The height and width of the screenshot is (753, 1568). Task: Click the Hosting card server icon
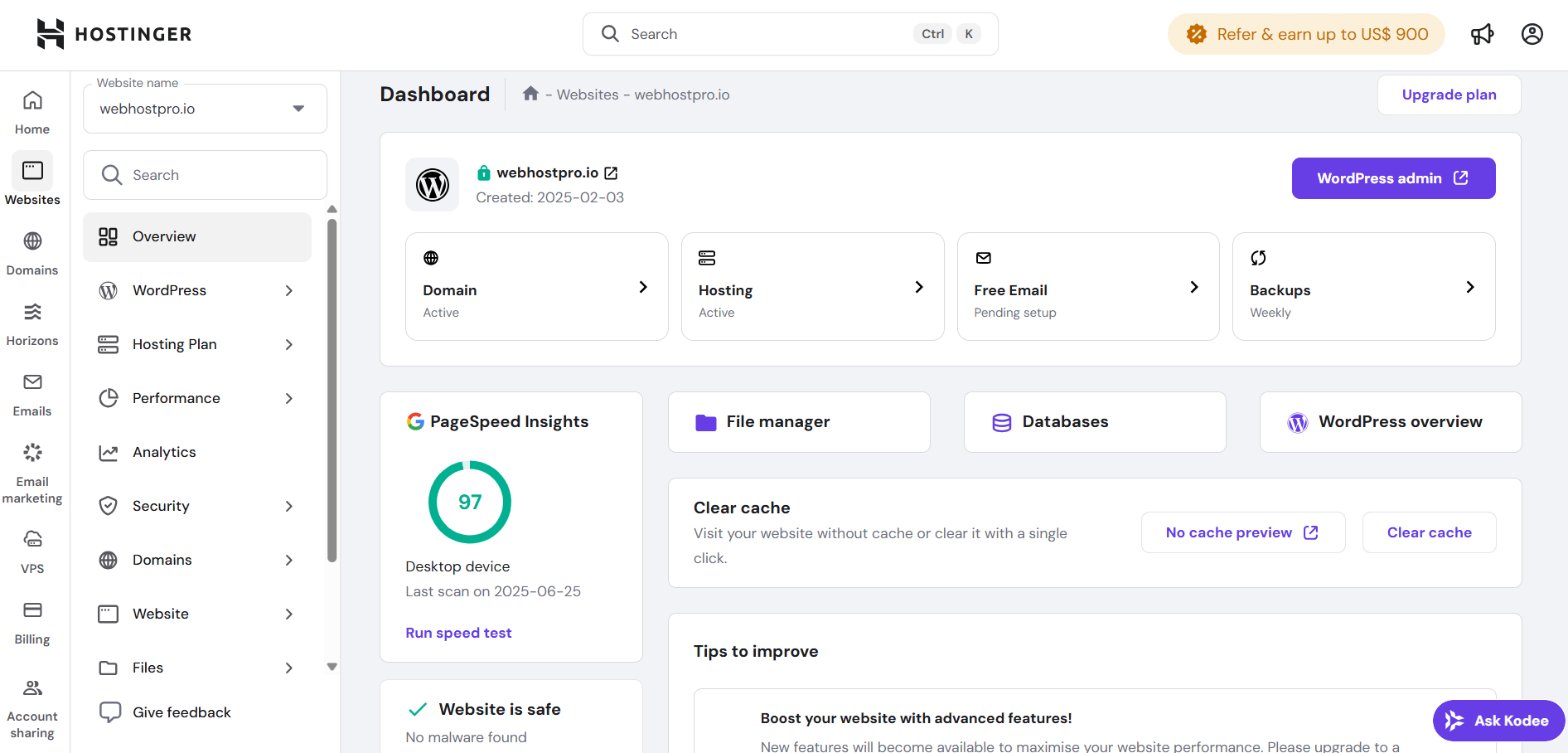(x=707, y=258)
